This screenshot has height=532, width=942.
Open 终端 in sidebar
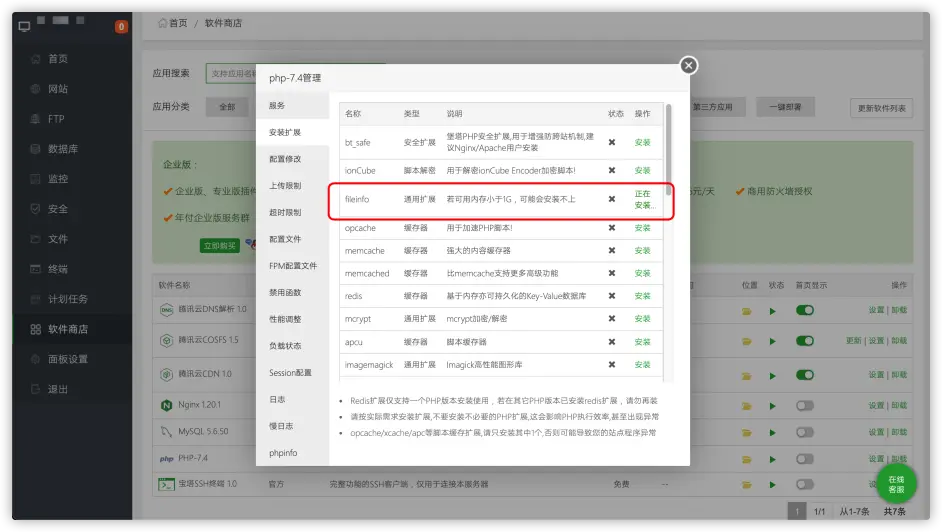click(58, 269)
